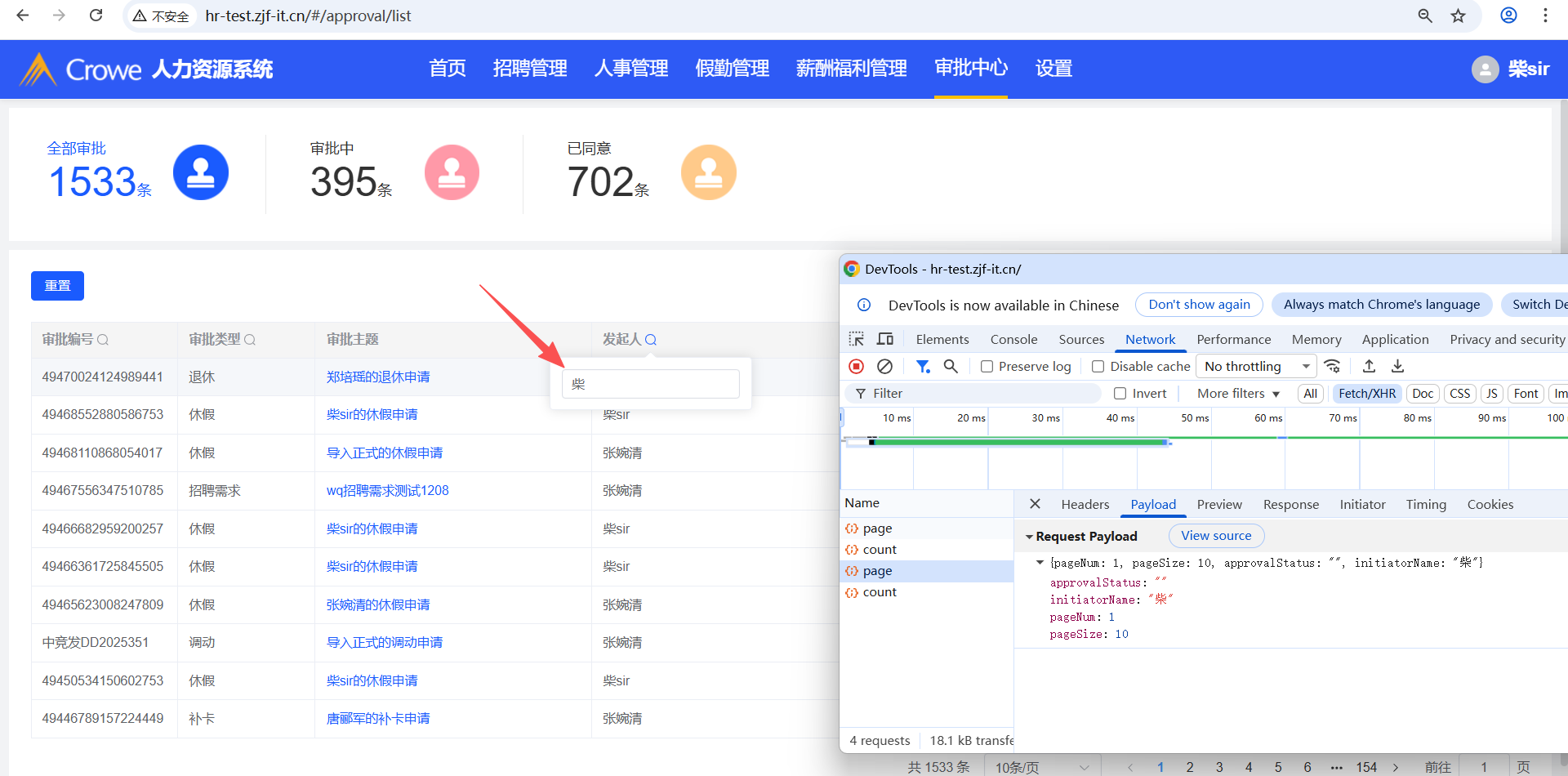
Task: Click the pink 审批中 person icon
Action: pos(452,172)
